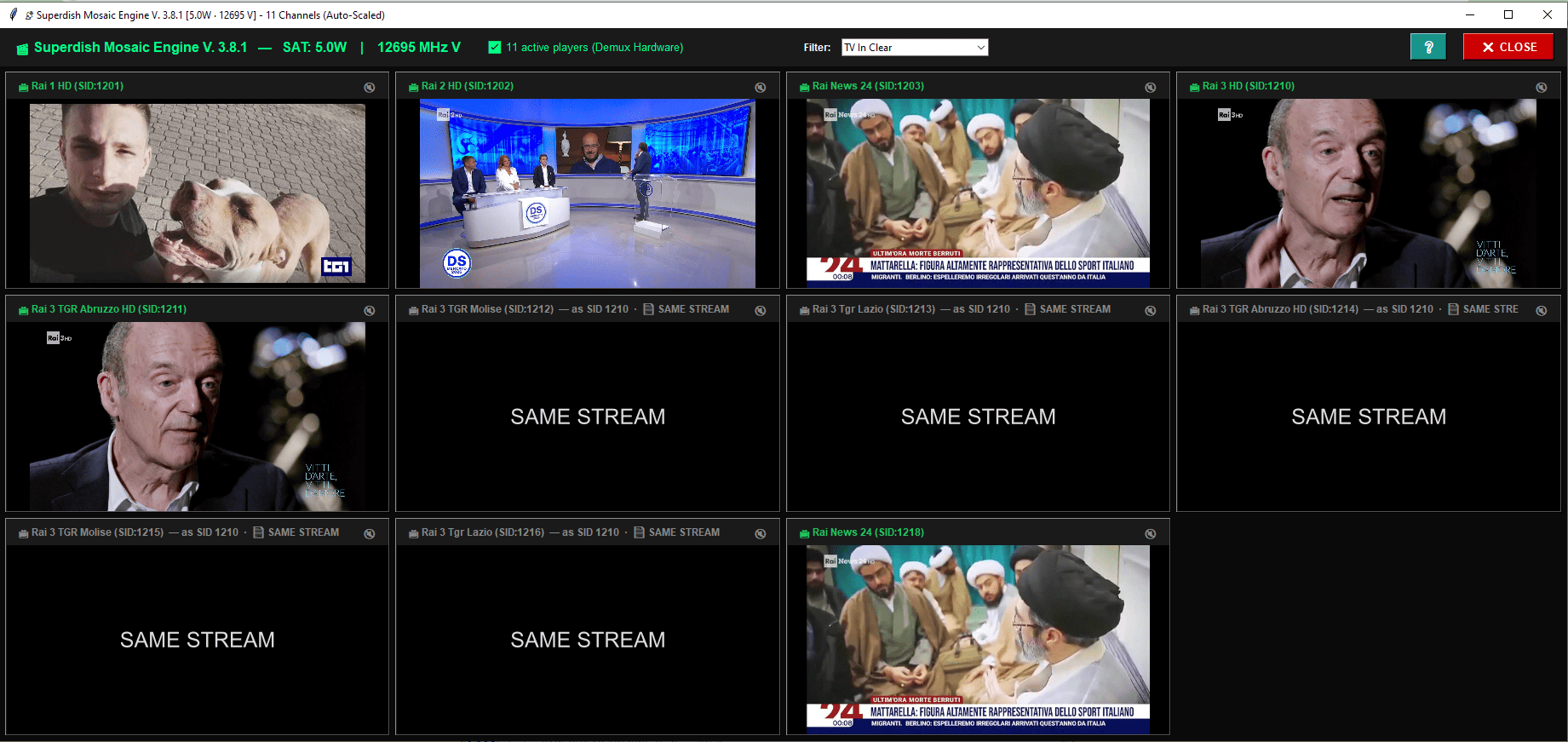Image resolution: width=1568 pixels, height=742 pixels.
Task: Click TV icon beside Rai 3 TGR Molise (SID:1215)
Action: point(24,533)
